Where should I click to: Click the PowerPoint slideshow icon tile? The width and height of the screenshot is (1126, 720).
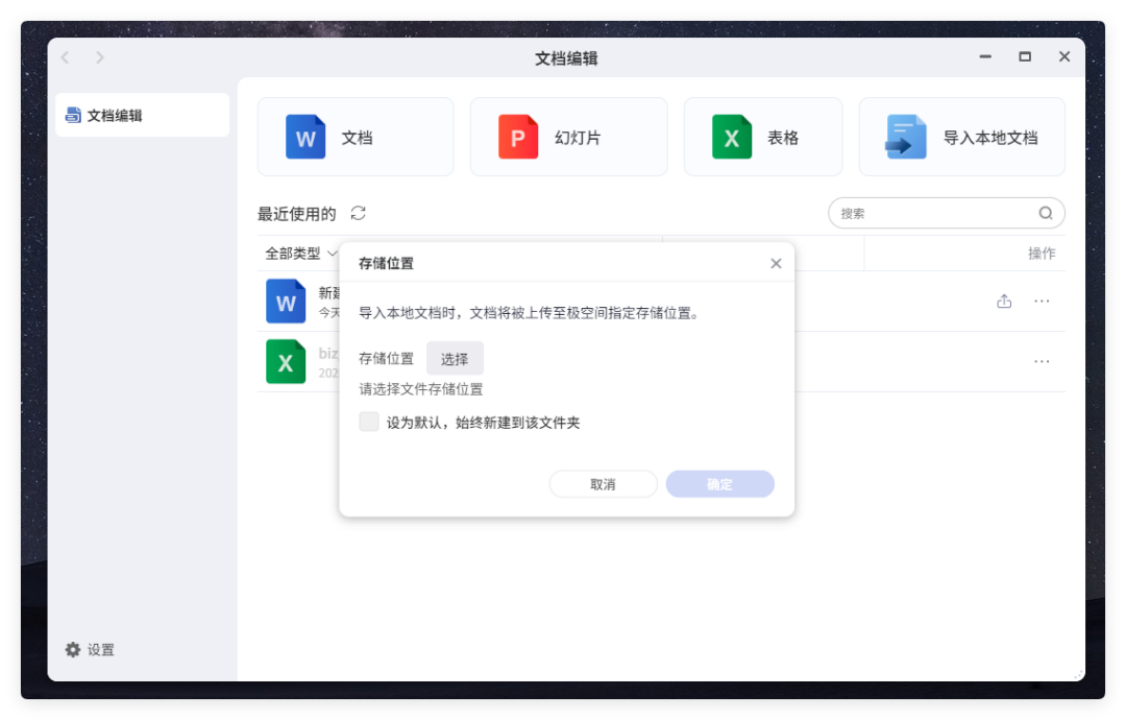click(x=518, y=137)
